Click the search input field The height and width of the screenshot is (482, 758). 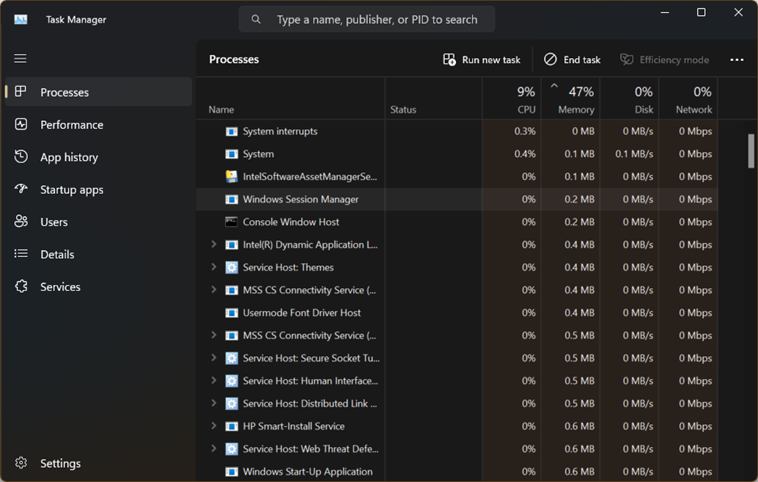[x=367, y=19]
